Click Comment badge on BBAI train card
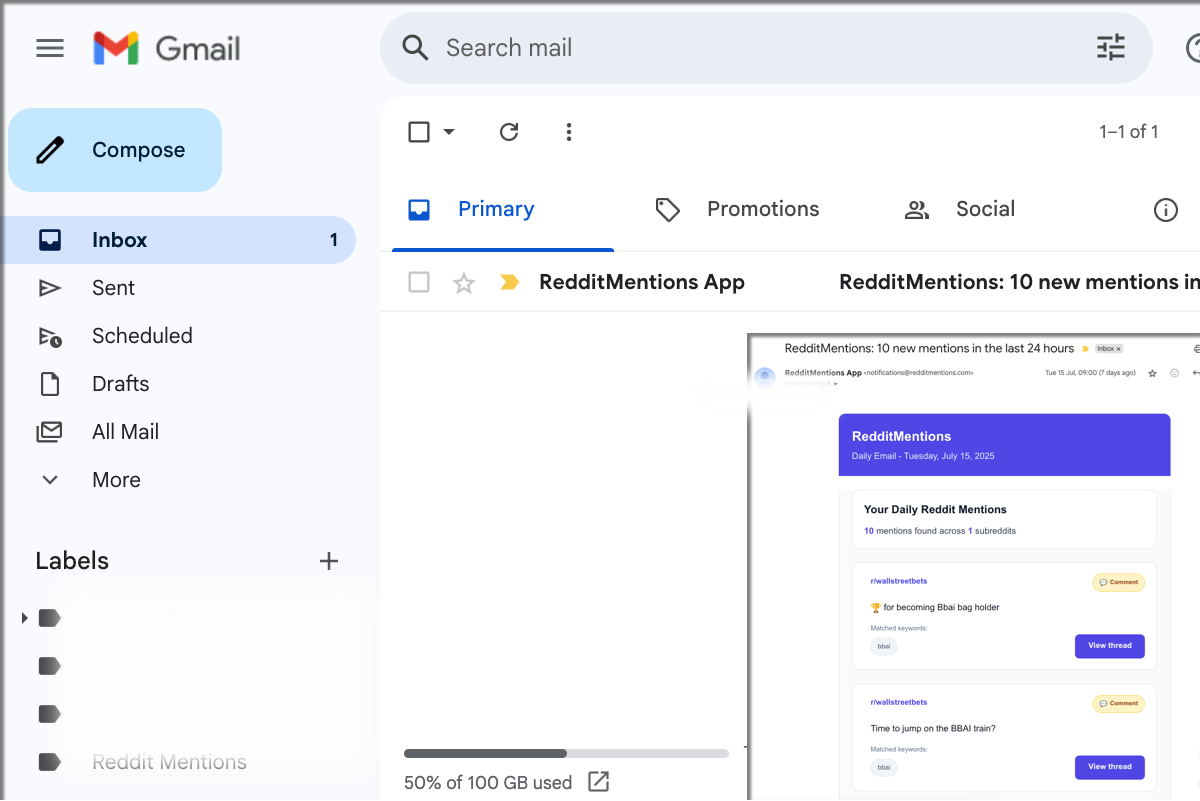 (1118, 703)
